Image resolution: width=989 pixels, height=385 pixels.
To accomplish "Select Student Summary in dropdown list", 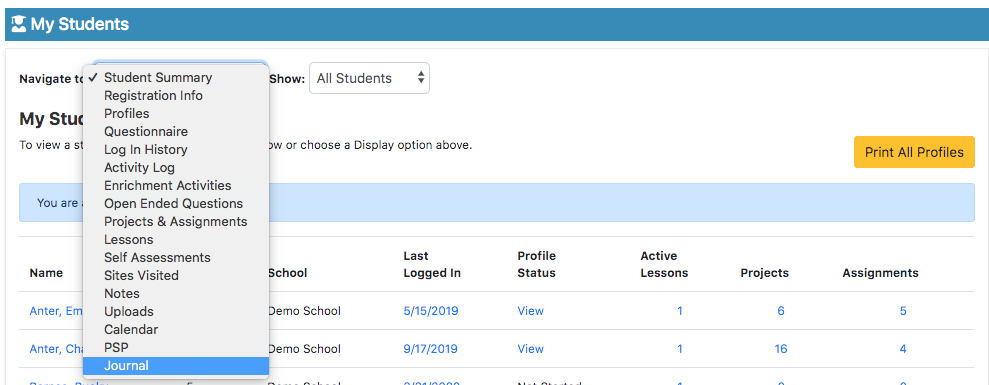I will click(x=176, y=78).
